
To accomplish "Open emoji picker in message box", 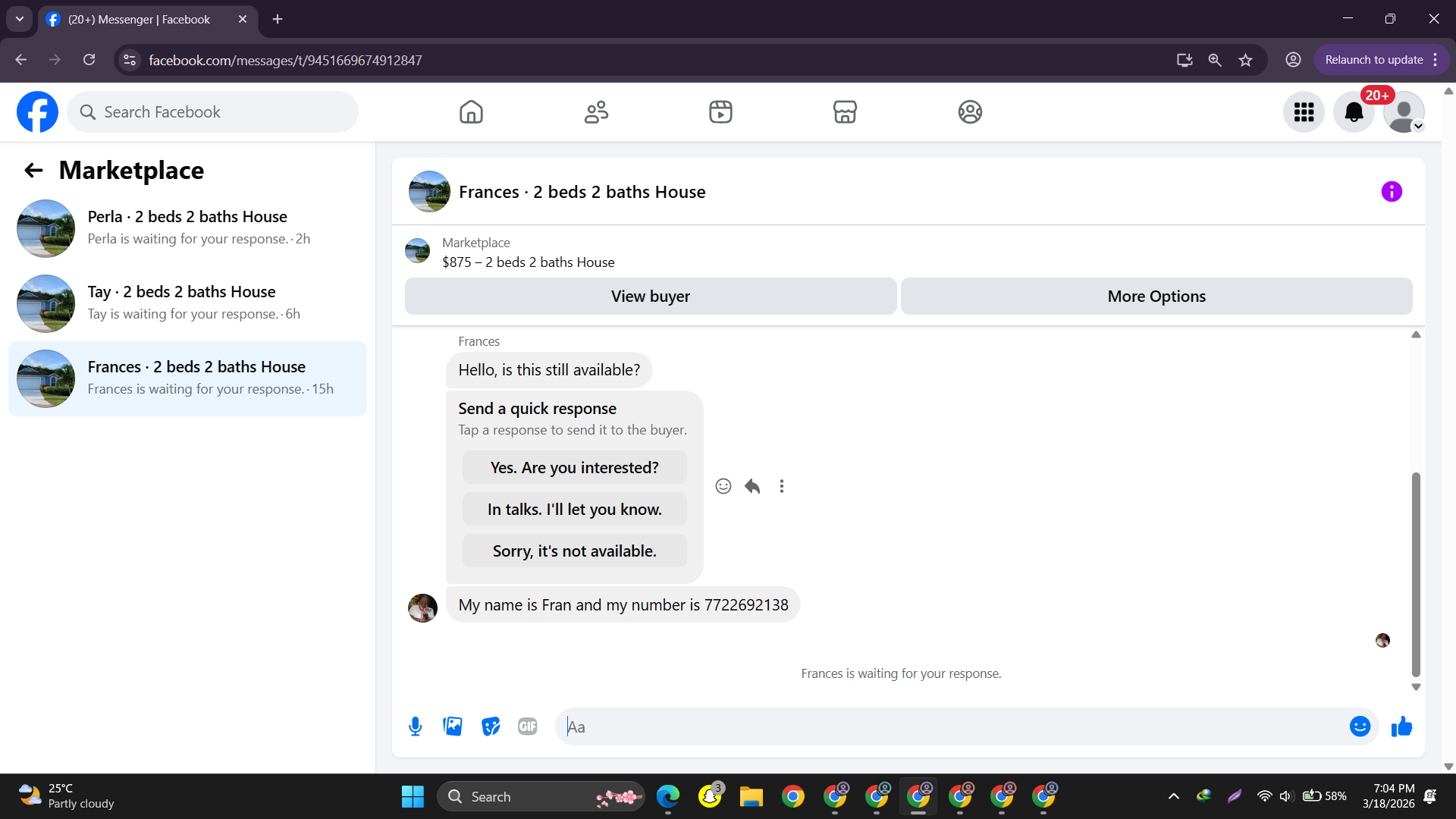I will click(x=1360, y=726).
